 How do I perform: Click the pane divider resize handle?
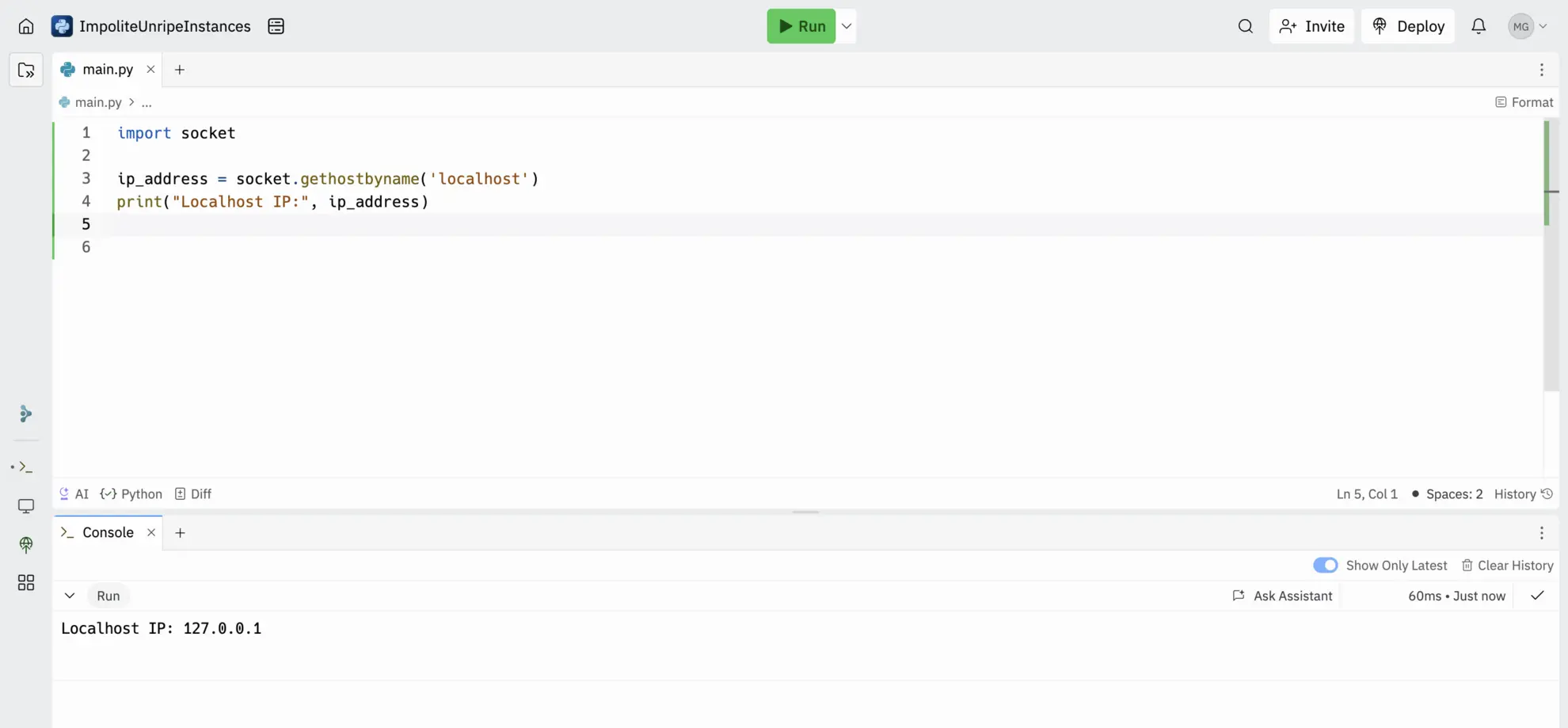[x=805, y=512]
